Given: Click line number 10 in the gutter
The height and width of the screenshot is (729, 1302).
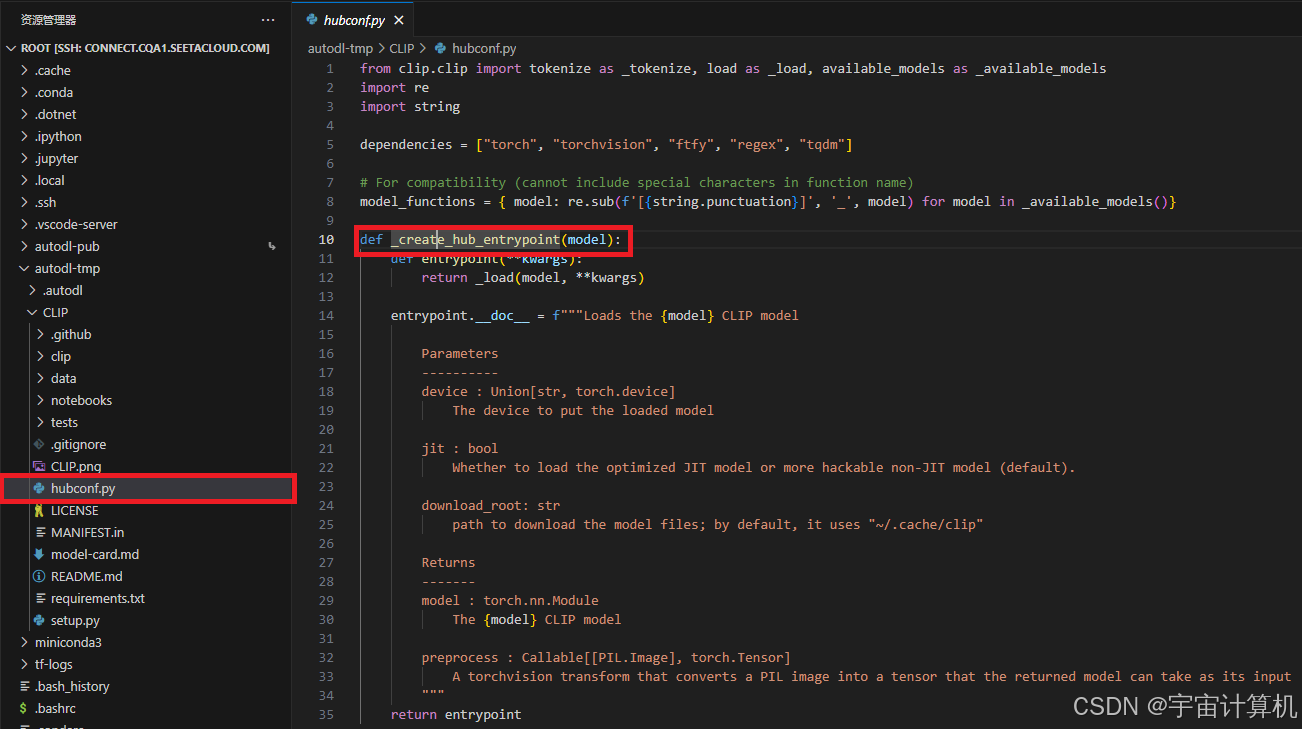Looking at the screenshot, I should (x=327, y=240).
